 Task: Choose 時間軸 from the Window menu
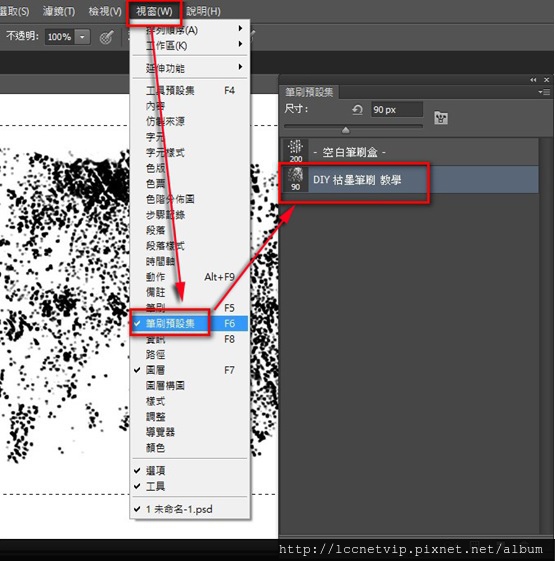click(x=190, y=262)
